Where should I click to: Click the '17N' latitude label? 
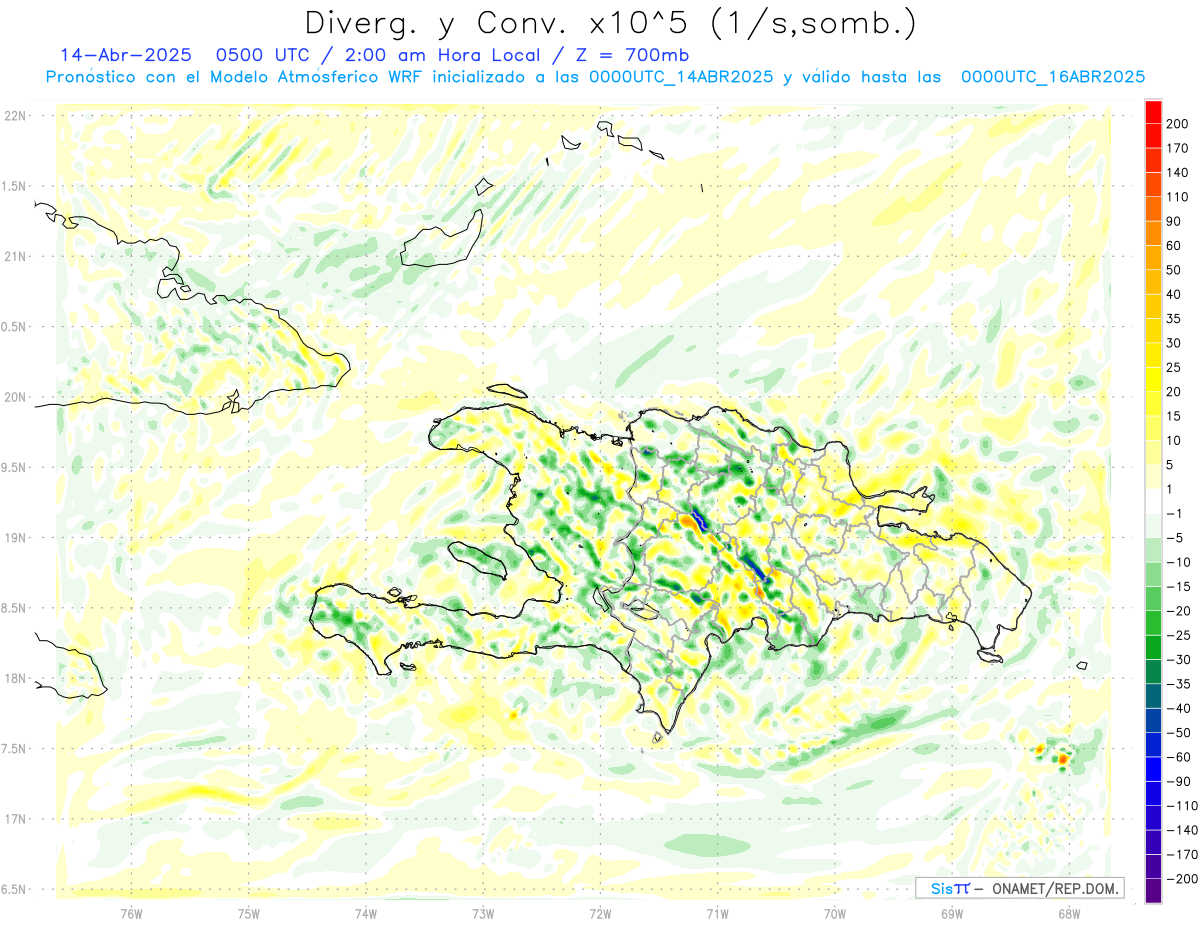[14, 819]
